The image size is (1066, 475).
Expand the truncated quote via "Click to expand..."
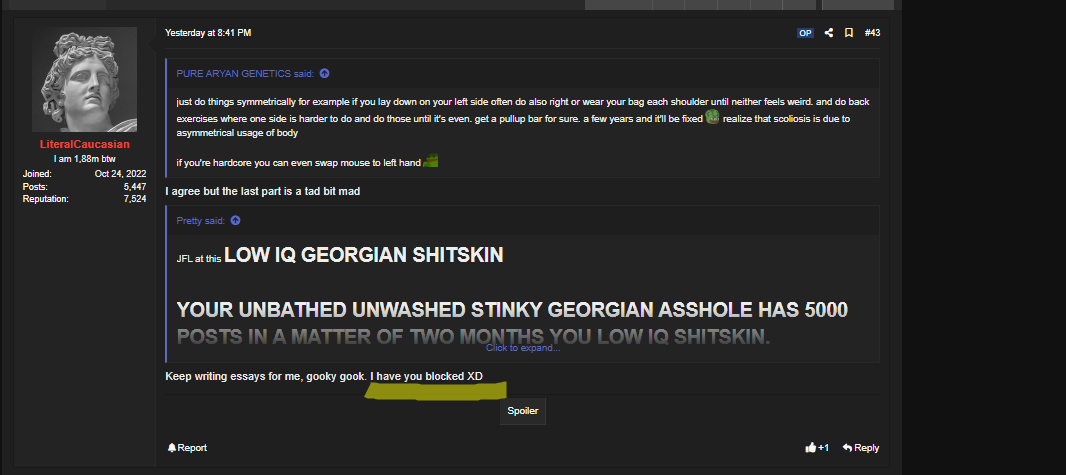(523, 348)
